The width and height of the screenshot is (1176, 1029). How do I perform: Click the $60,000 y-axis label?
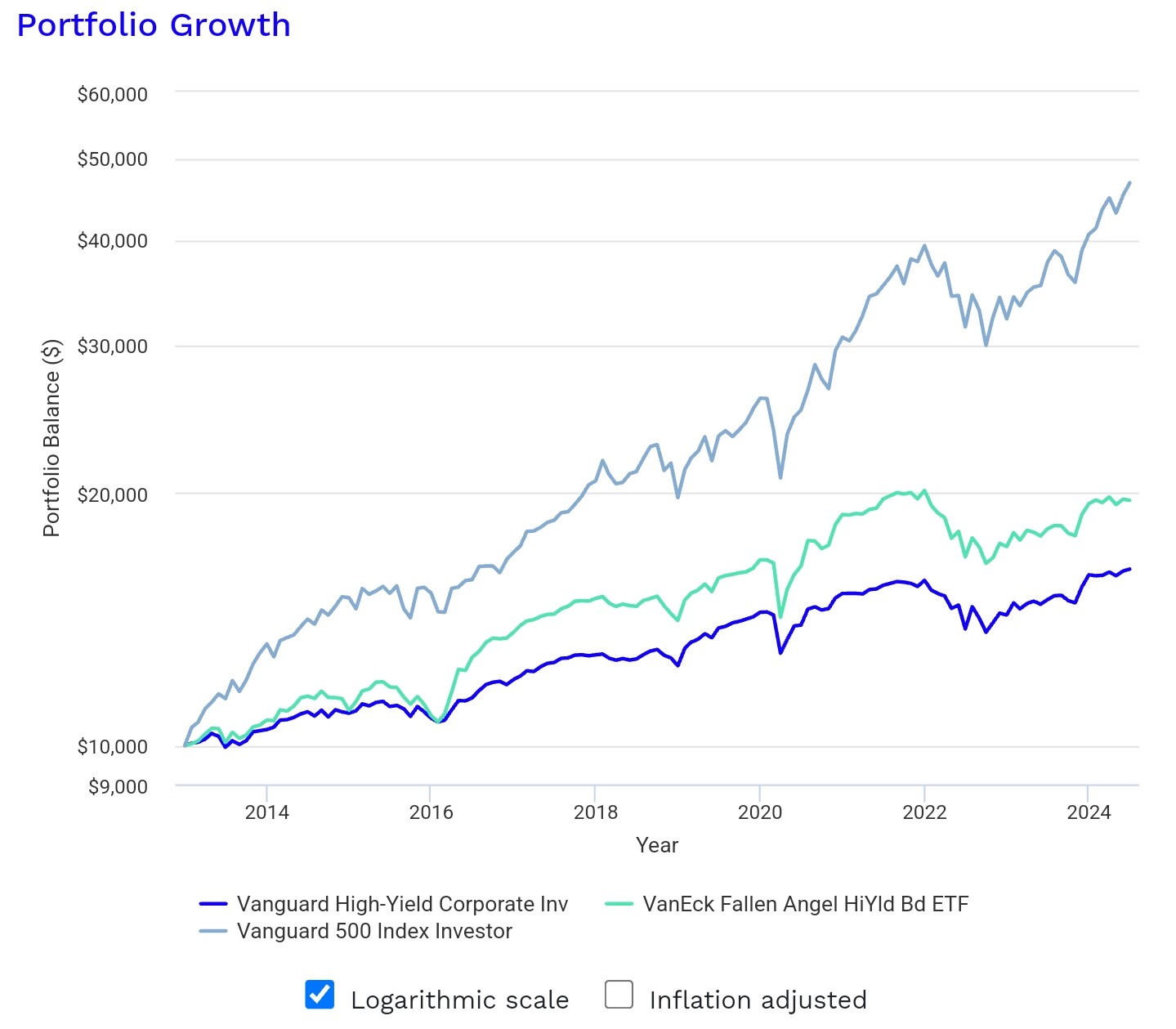(x=113, y=94)
